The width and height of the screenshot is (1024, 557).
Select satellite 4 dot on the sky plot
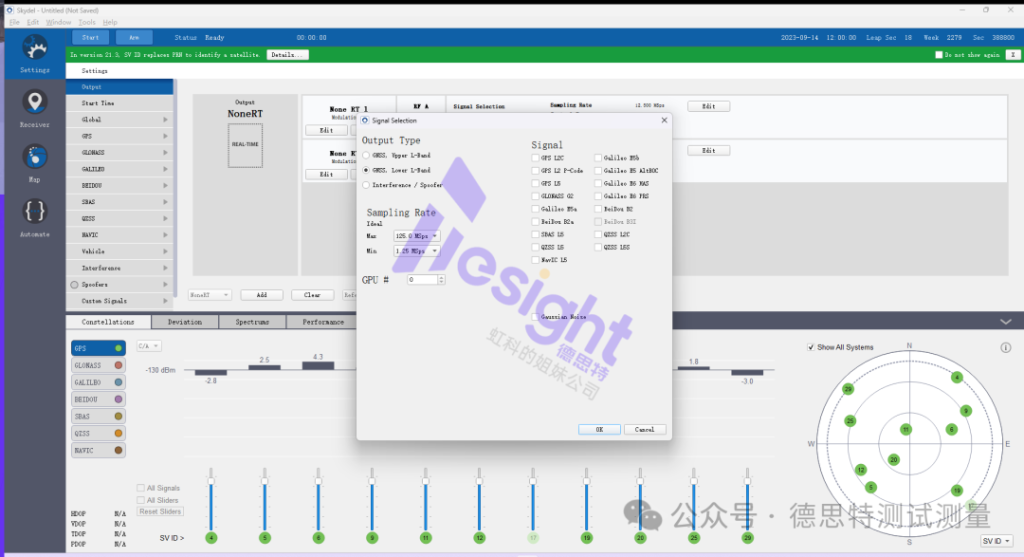point(957,377)
